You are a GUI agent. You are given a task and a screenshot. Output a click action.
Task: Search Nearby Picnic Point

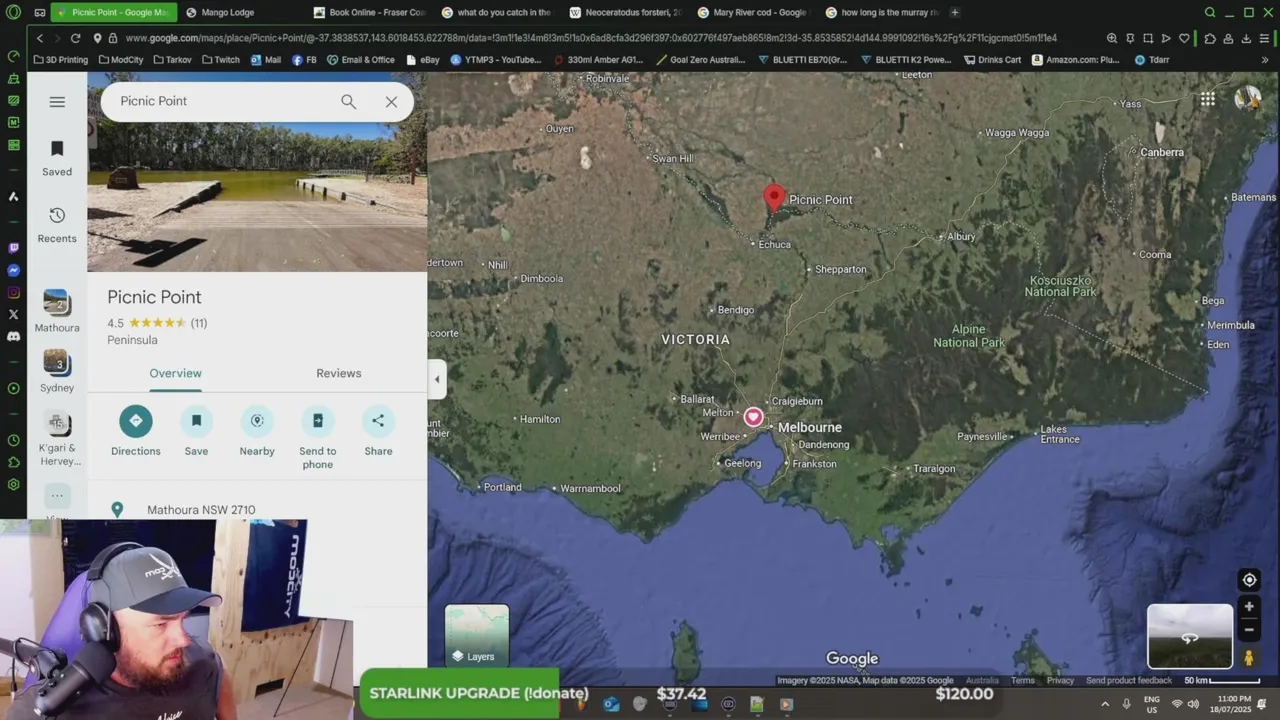[x=257, y=431]
